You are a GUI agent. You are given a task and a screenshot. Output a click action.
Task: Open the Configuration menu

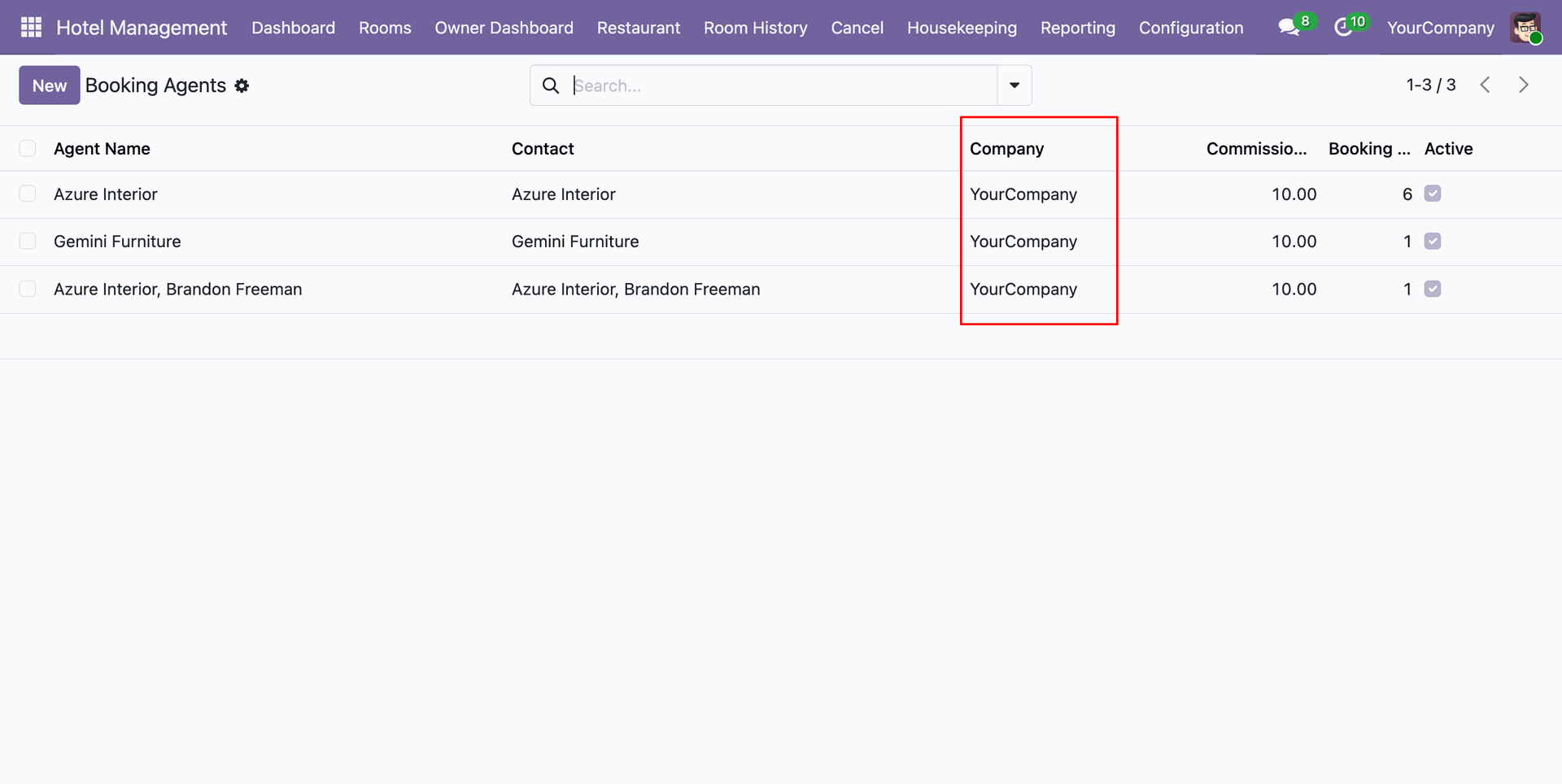1191,28
